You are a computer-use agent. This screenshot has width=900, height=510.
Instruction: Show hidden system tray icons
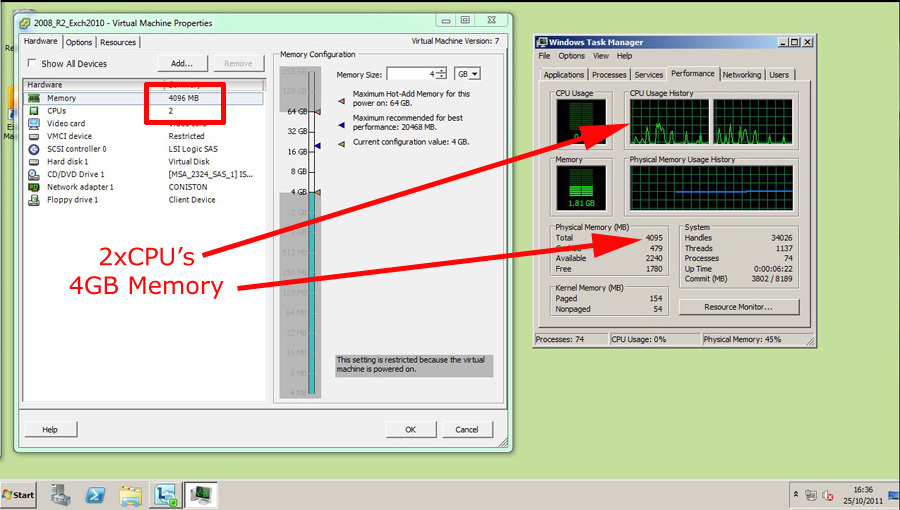click(x=796, y=494)
